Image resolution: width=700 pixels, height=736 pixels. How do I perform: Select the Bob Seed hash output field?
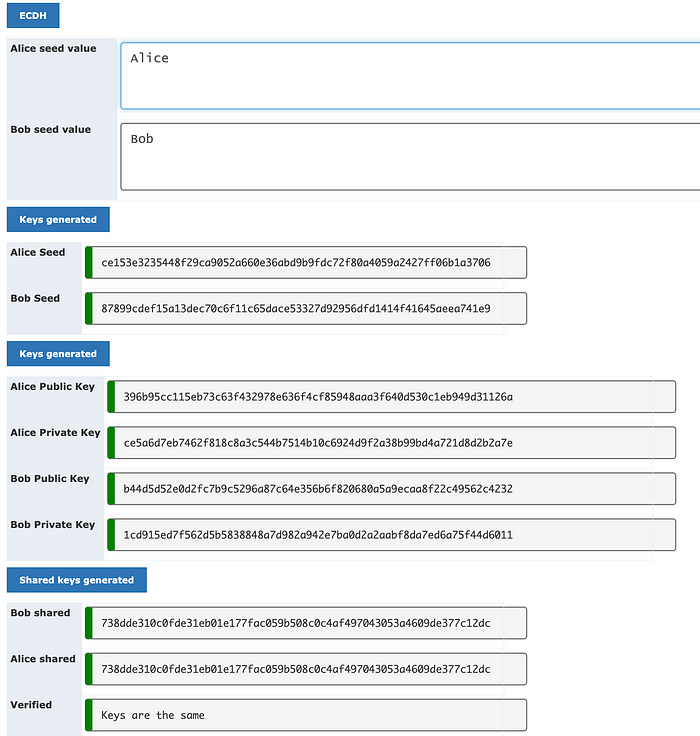(x=306, y=309)
